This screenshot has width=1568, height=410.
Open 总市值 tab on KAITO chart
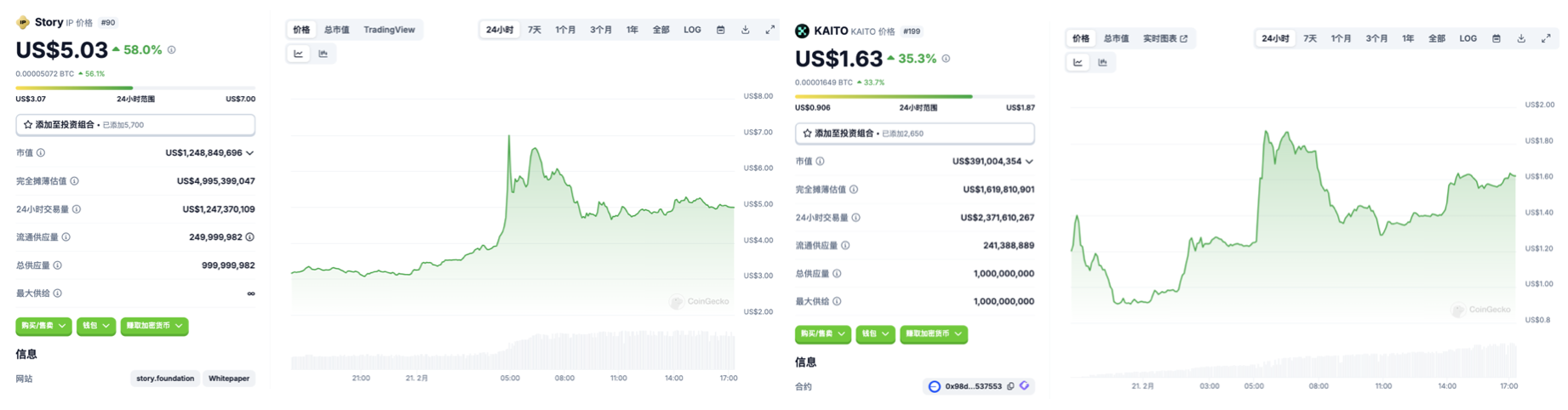(x=1115, y=38)
